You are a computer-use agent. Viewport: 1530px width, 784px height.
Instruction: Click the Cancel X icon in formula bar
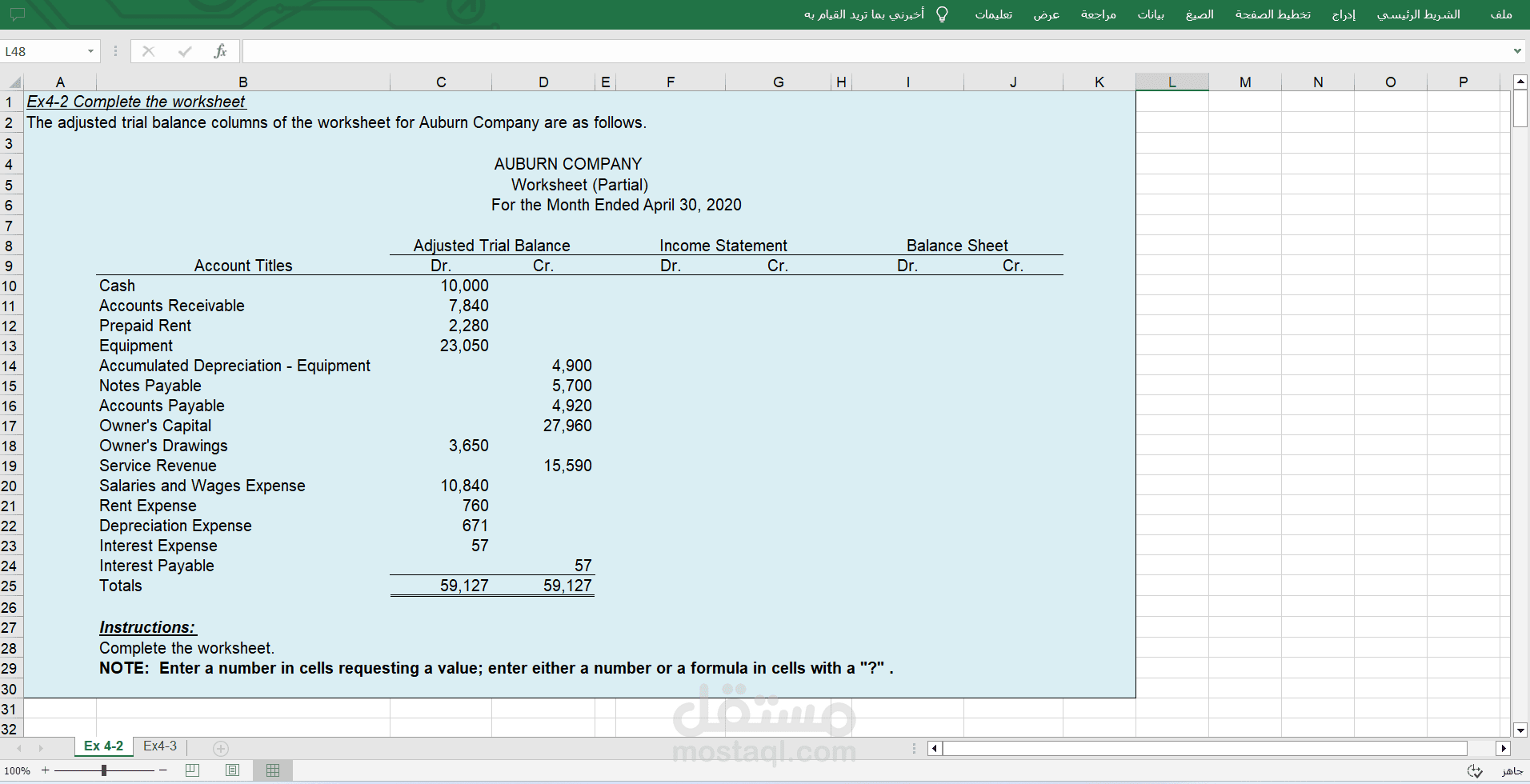tap(148, 51)
